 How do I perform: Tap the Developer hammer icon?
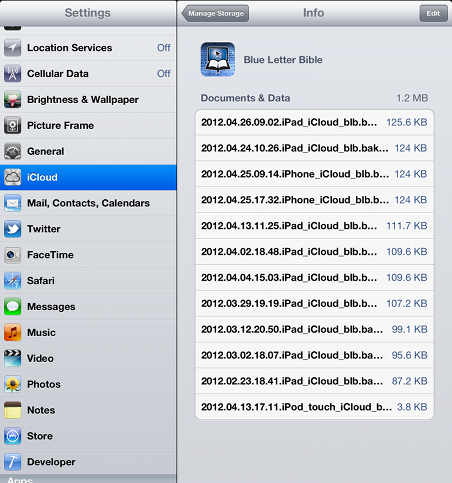[x=13, y=462]
